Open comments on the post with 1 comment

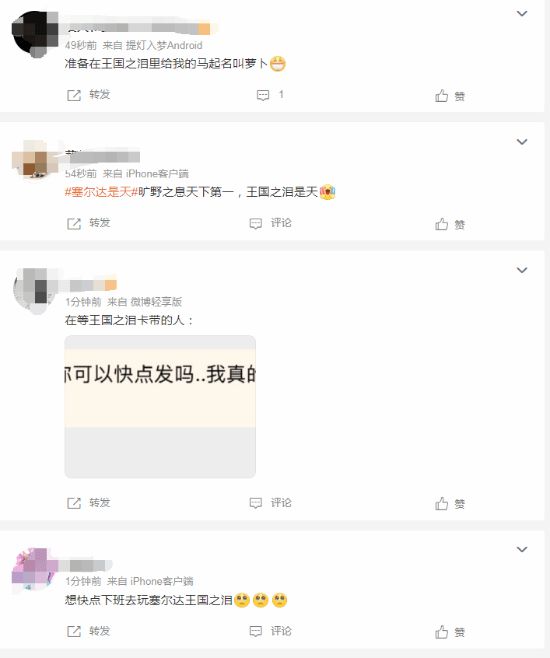[270, 95]
